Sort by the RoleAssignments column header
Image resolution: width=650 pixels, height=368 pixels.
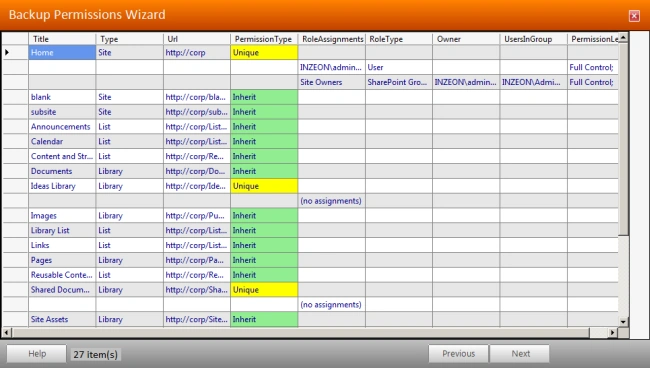(x=332, y=39)
